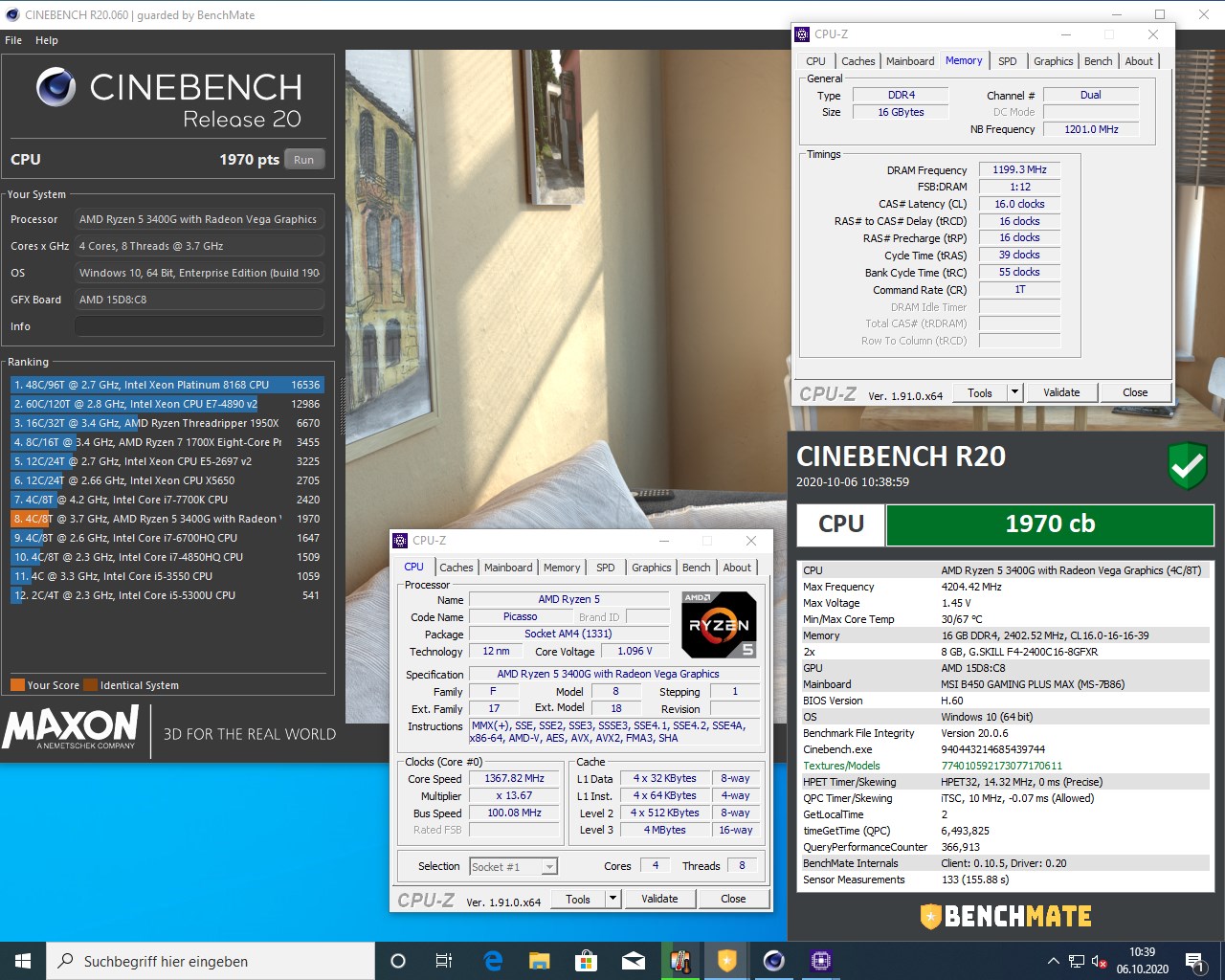Show hidden system tray icons
The height and width of the screenshot is (980, 1225).
1054,961
